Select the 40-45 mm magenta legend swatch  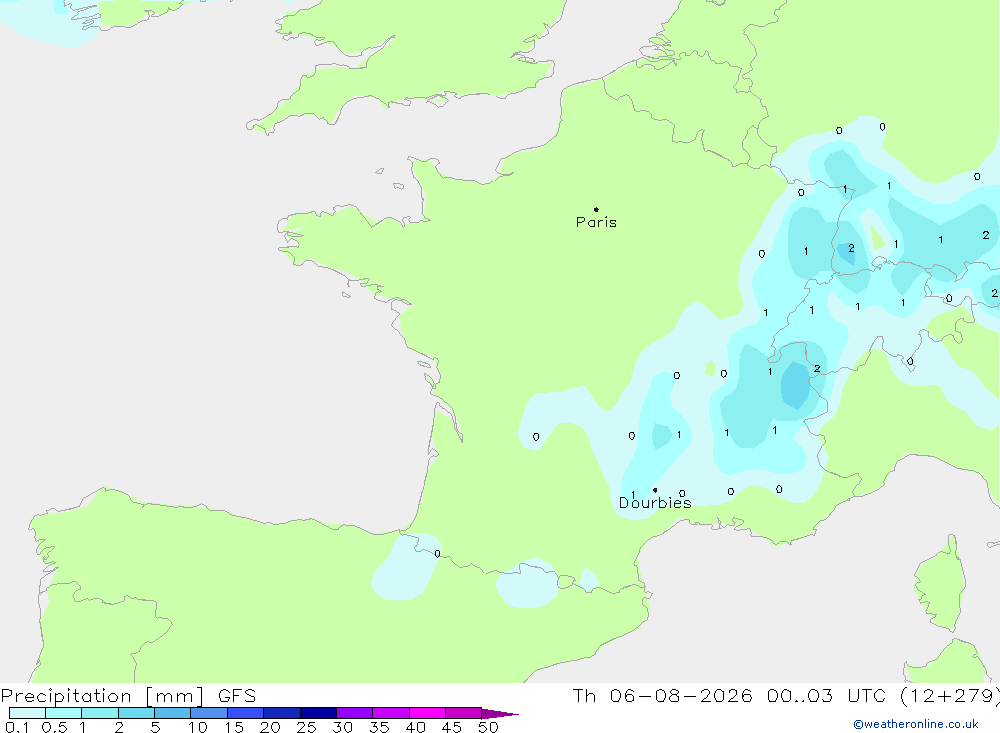[427, 713]
